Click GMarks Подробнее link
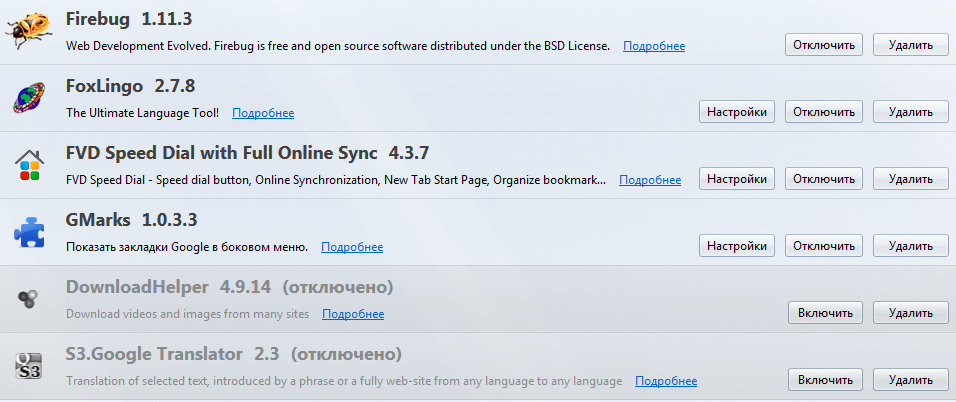956x402 pixels. point(352,247)
